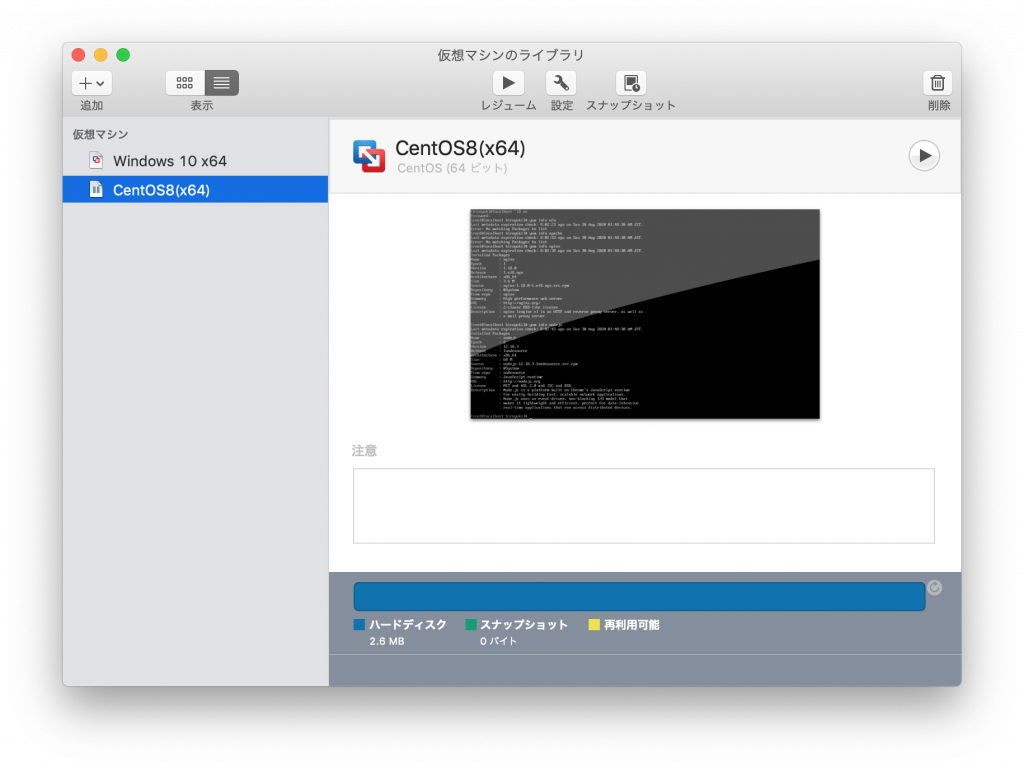1024x769 pixels.
Task: Click the 2.6 MB disk size value
Action: coord(387,641)
